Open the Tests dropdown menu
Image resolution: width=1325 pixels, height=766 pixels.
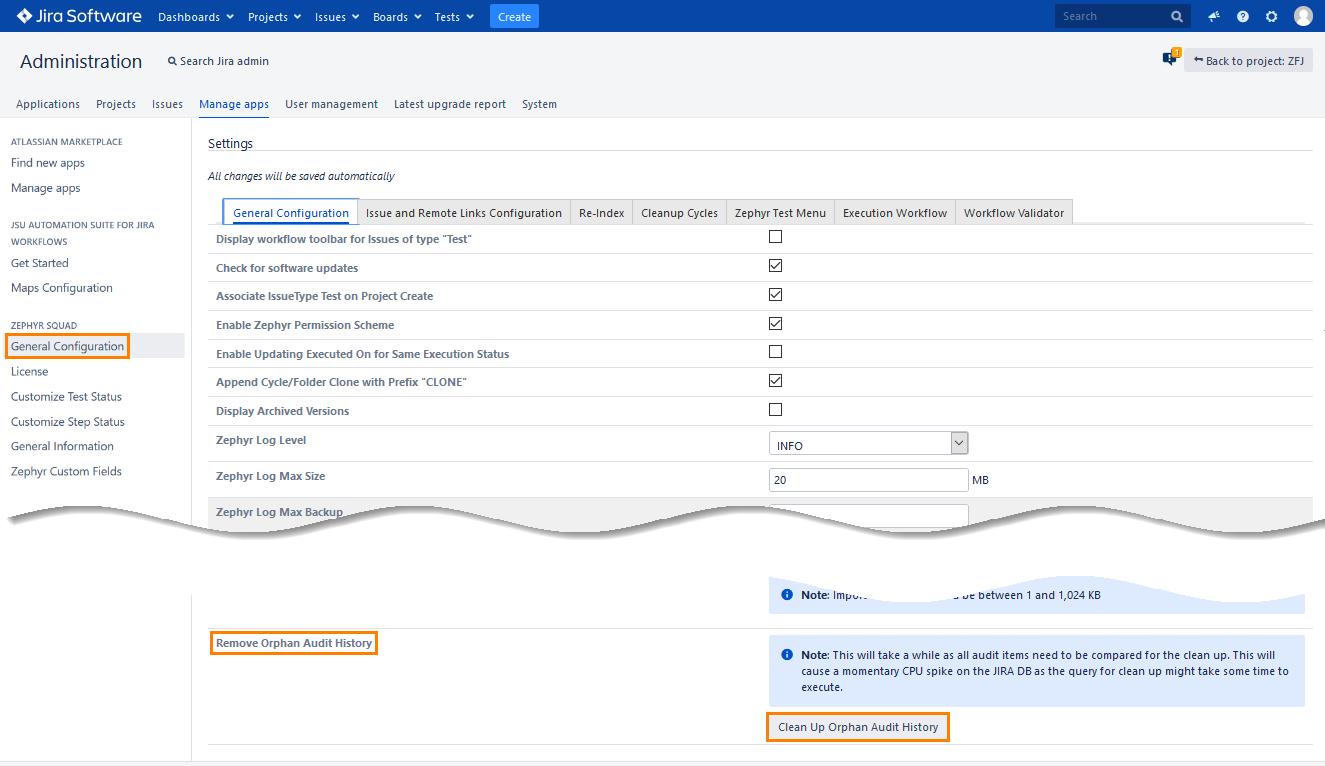[453, 17]
